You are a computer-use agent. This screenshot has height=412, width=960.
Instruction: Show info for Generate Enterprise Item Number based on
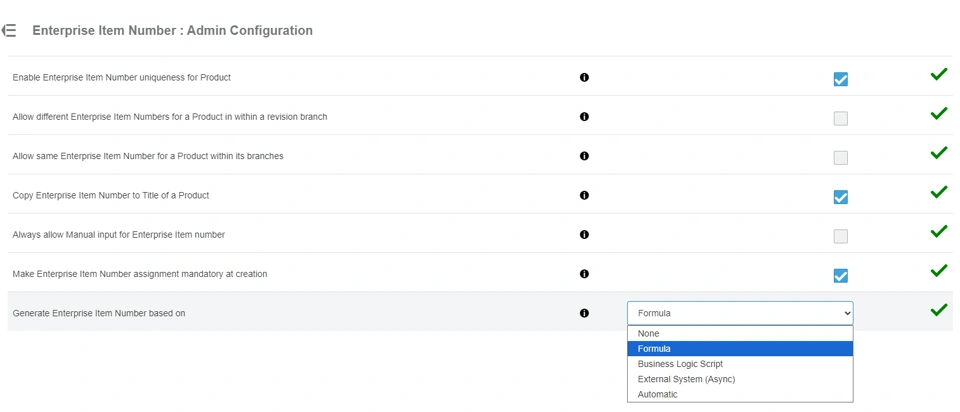[x=585, y=313]
